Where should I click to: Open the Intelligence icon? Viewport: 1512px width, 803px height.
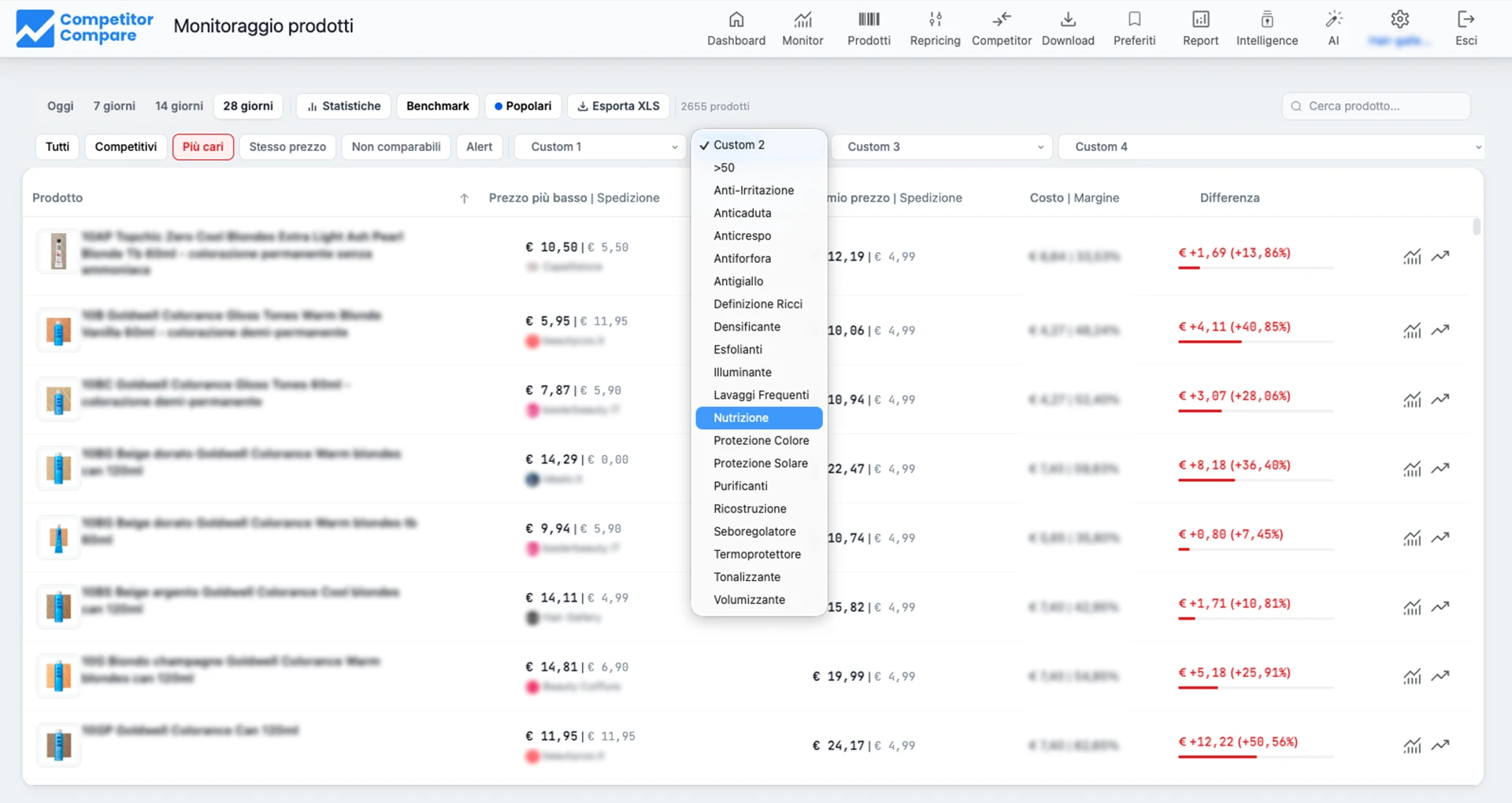click(x=1267, y=20)
